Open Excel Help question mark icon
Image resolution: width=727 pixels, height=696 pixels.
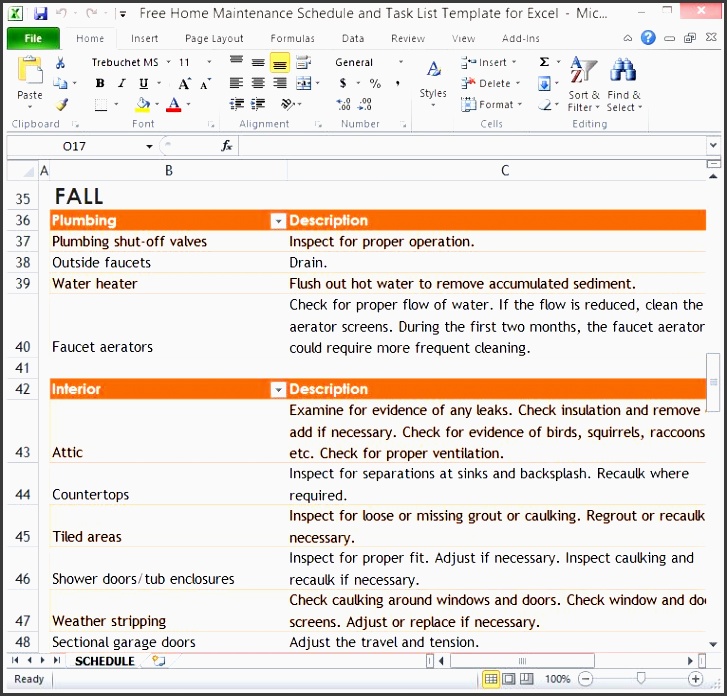pos(648,38)
